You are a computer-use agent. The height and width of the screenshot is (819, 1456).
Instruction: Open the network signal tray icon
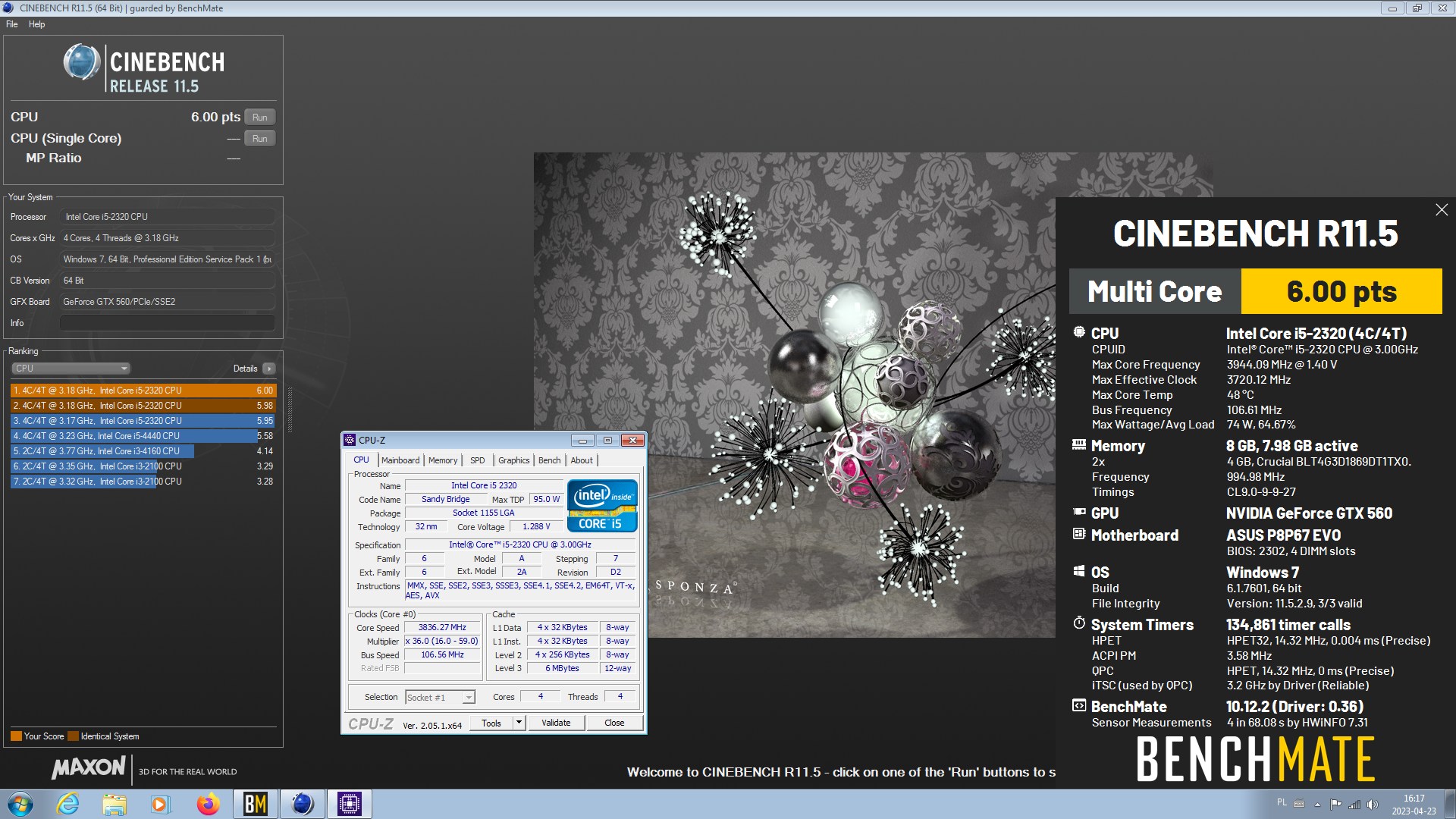1354,805
